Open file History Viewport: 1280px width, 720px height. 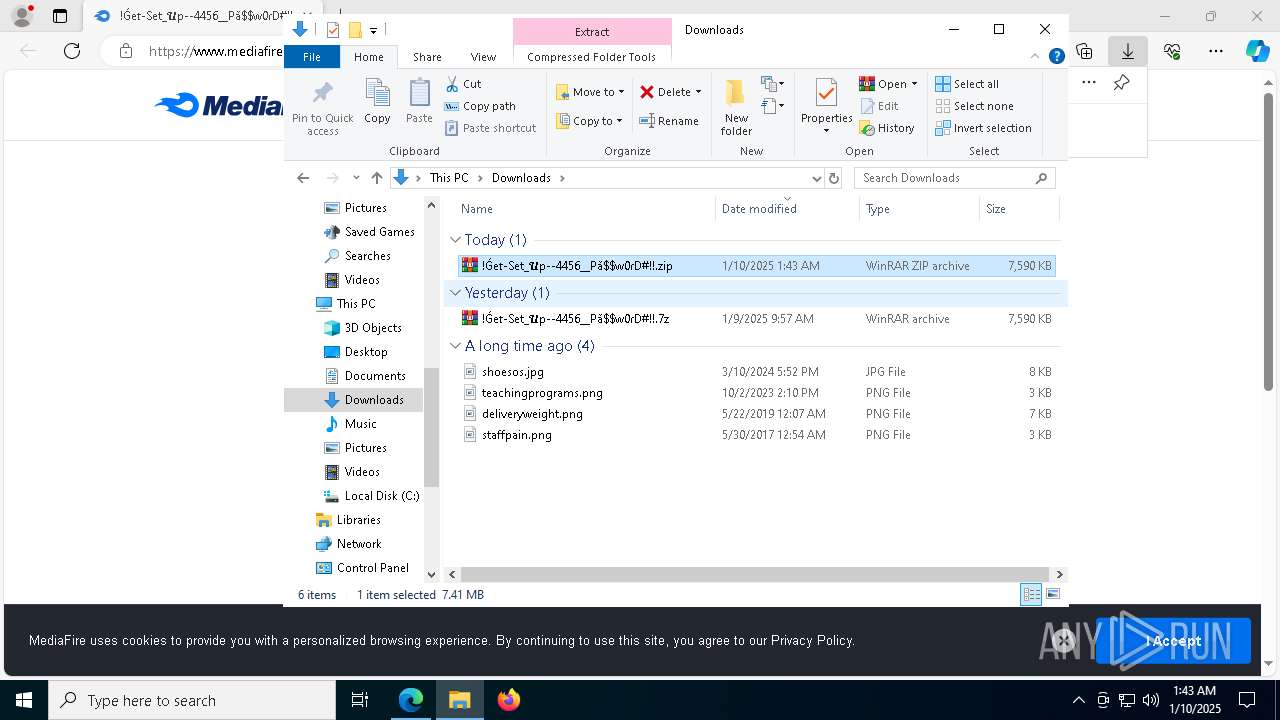click(x=887, y=128)
